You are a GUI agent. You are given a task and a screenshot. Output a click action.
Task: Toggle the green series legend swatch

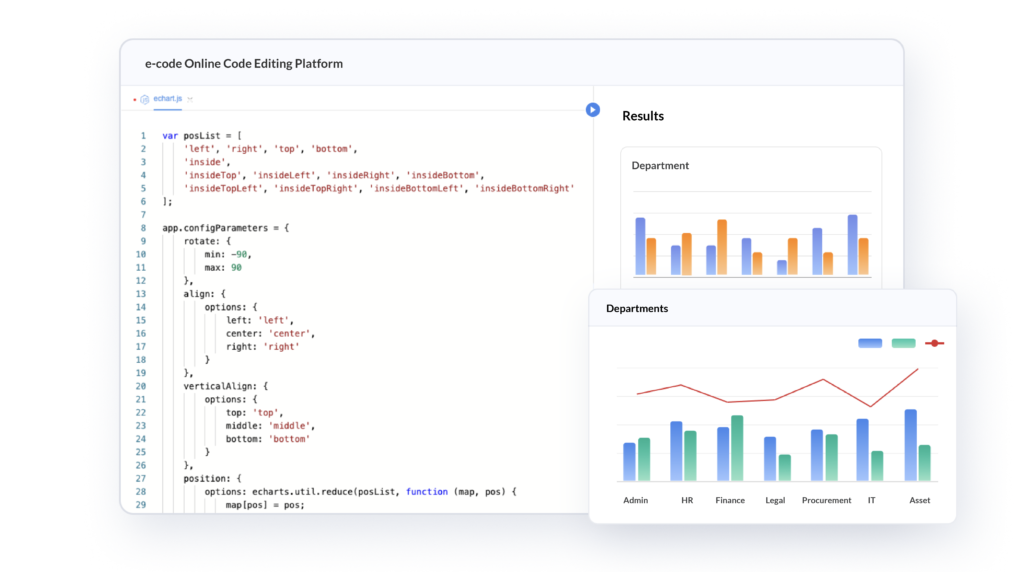tap(903, 343)
